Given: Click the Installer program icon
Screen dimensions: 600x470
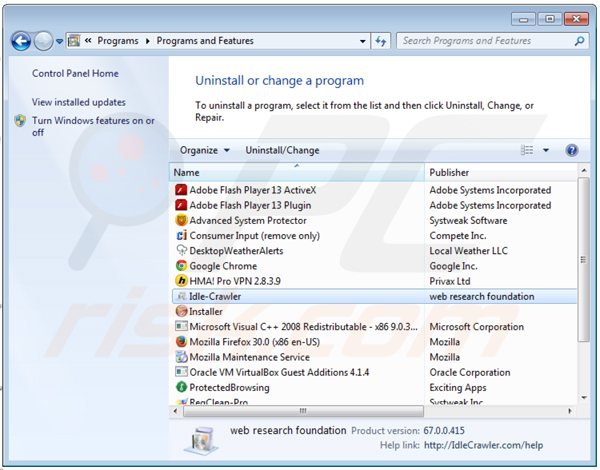Looking at the screenshot, I should click(x=181, y=312).
